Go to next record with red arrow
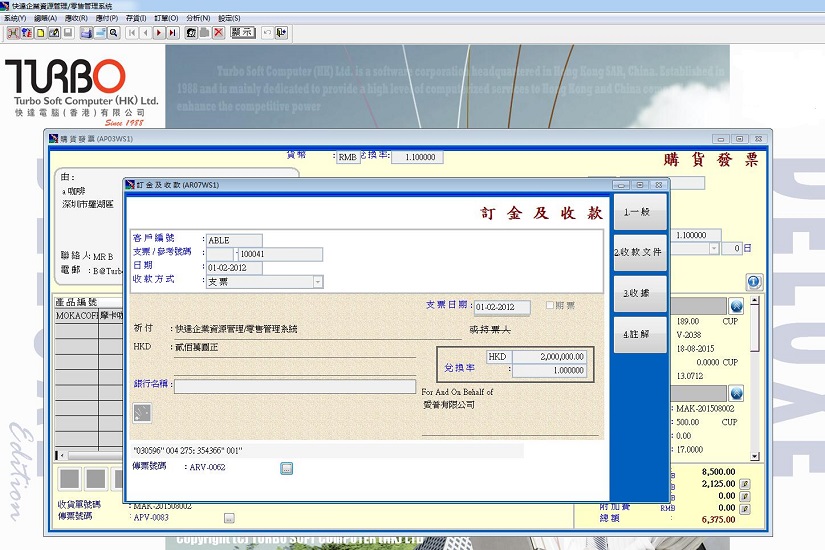The width and height of the screenshot is (825, 550). coord(158,33)
